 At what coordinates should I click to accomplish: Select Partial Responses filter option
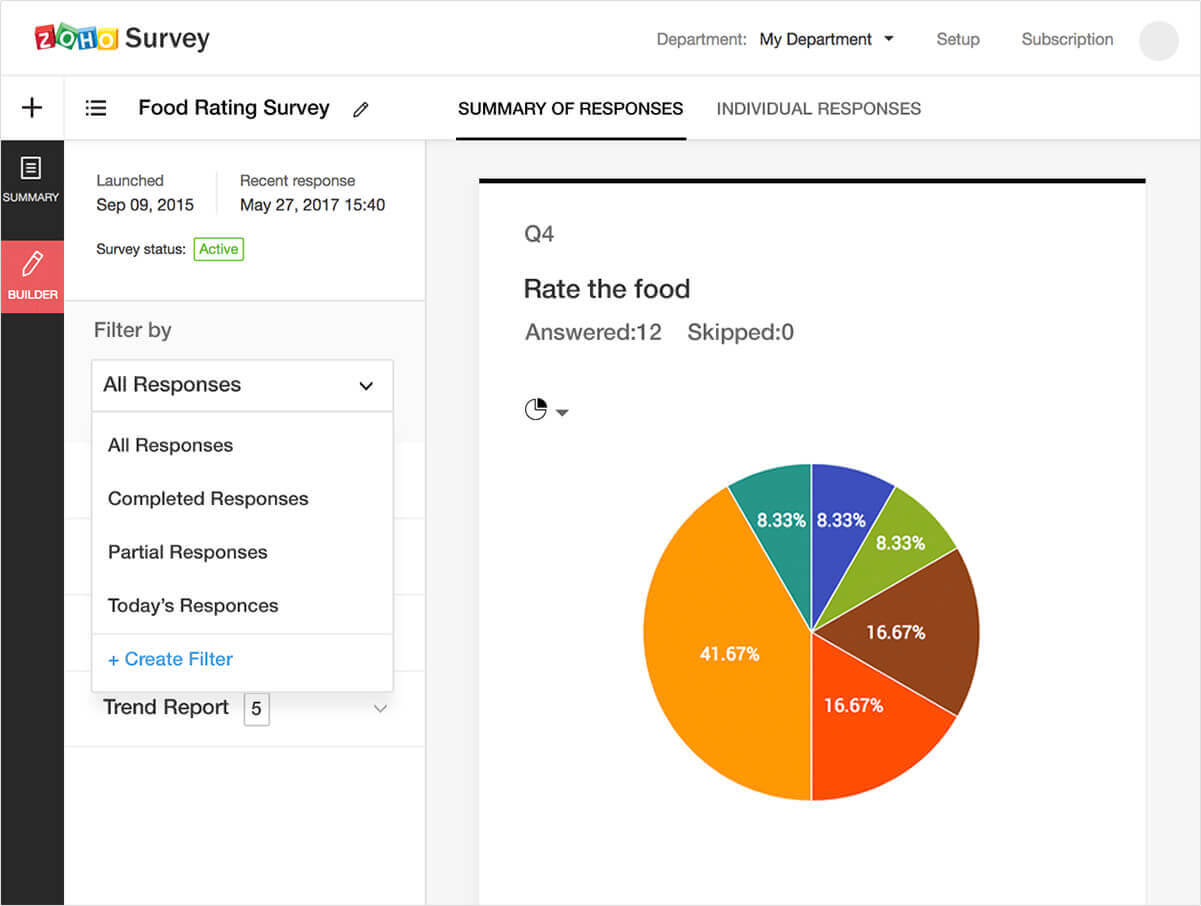187,551
